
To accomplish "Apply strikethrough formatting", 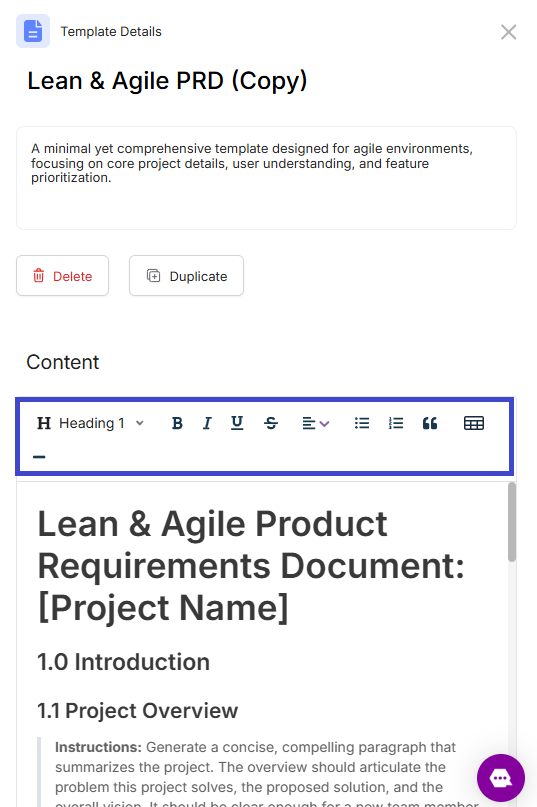I will click(x=271, y=423).
